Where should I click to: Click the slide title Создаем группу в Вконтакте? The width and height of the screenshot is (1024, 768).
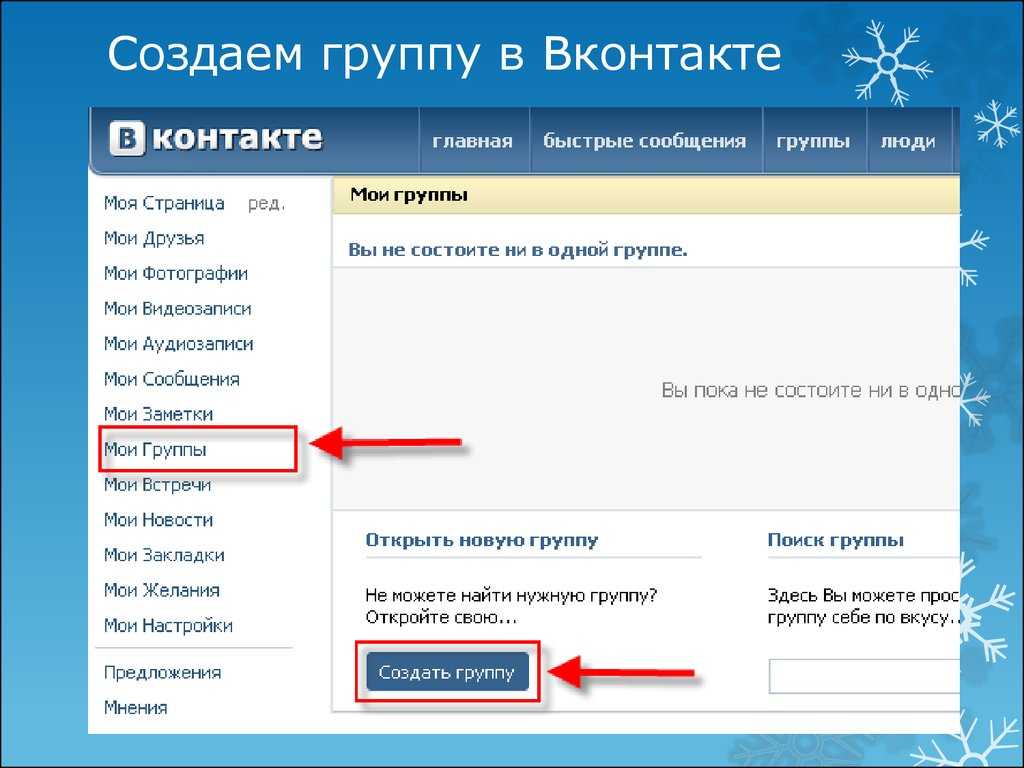[x=444, y=54]
